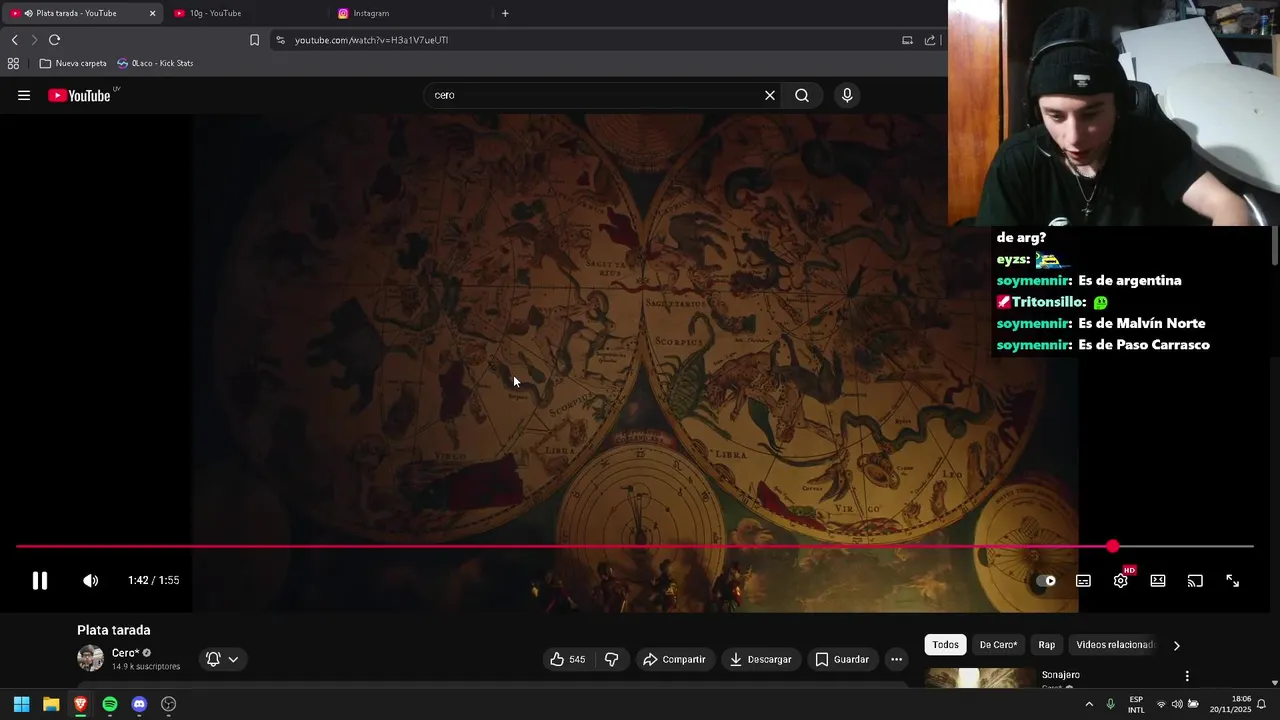
Task: Pause the video with the pause button
Action: click(x=40, y=581)
